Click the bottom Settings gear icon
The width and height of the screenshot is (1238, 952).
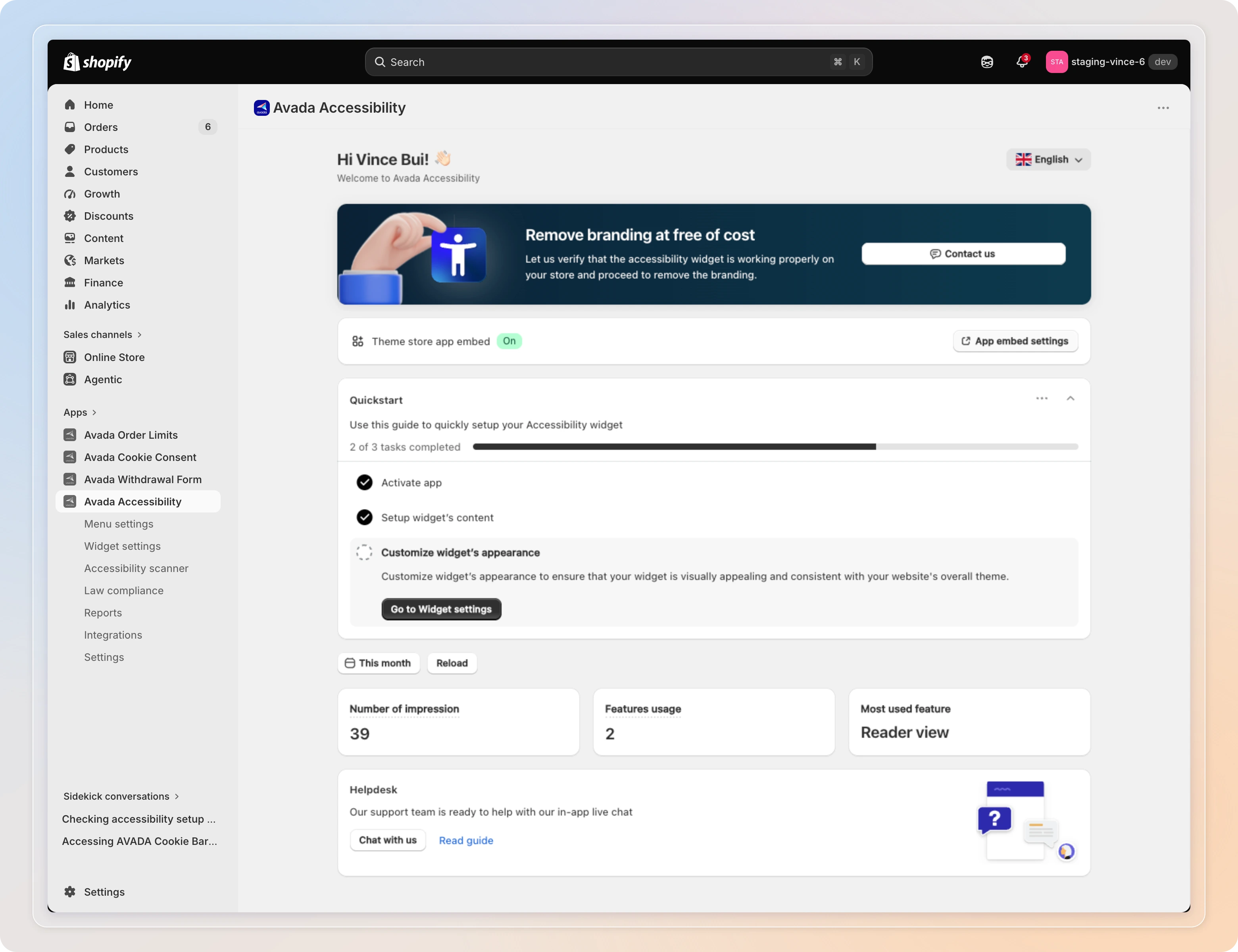(70, 891)
